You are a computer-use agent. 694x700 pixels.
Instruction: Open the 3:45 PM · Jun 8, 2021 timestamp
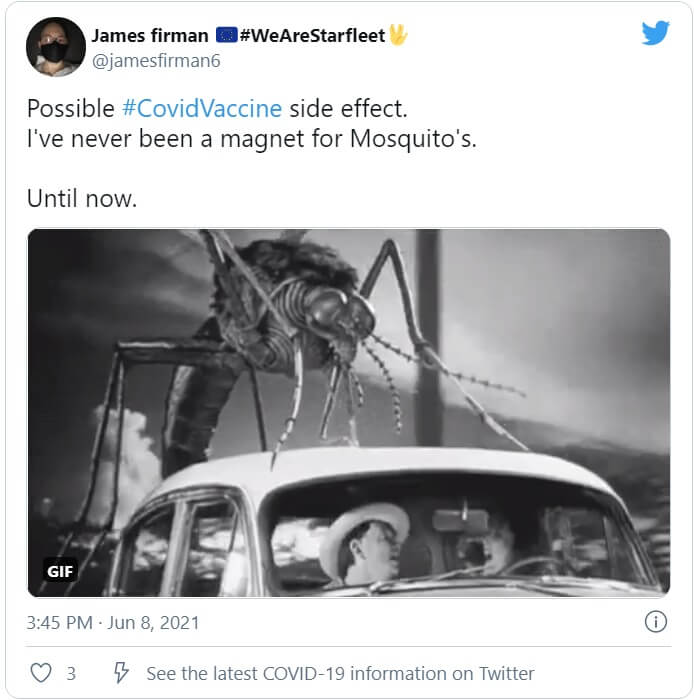click(113, 622)
